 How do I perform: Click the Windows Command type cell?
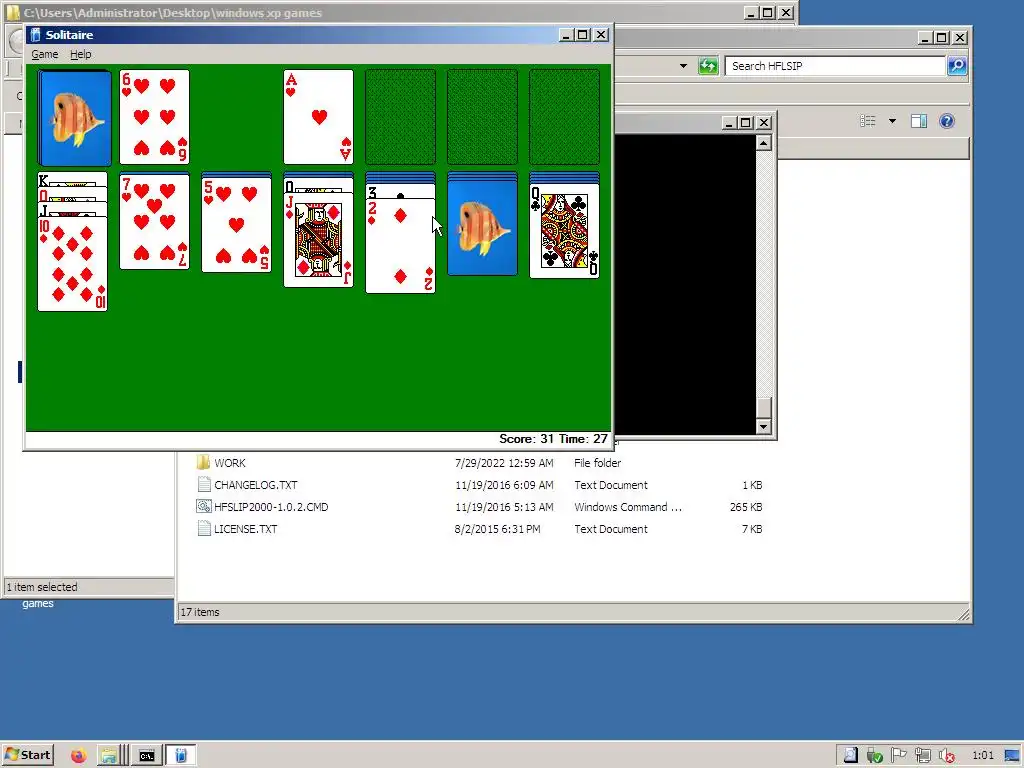(x=628, y=507)
